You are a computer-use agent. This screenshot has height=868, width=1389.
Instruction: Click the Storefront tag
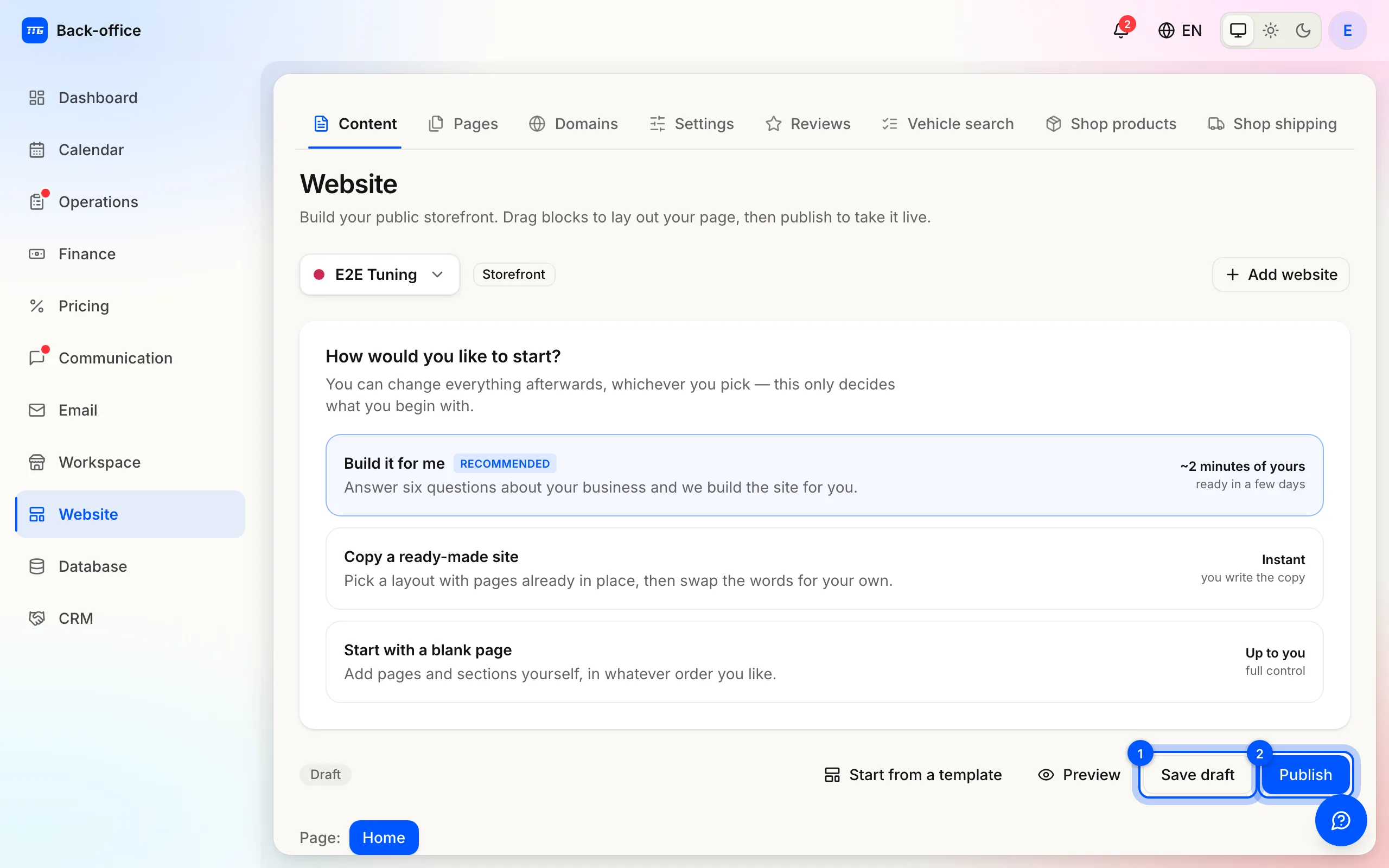point(514,275)
